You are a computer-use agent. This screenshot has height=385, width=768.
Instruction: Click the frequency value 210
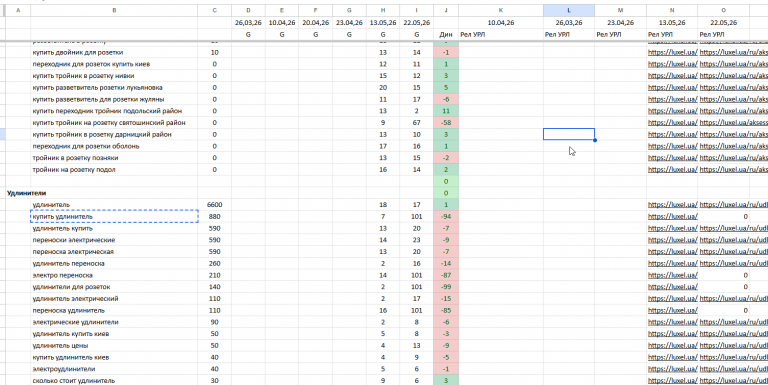[x=215, y=275]
